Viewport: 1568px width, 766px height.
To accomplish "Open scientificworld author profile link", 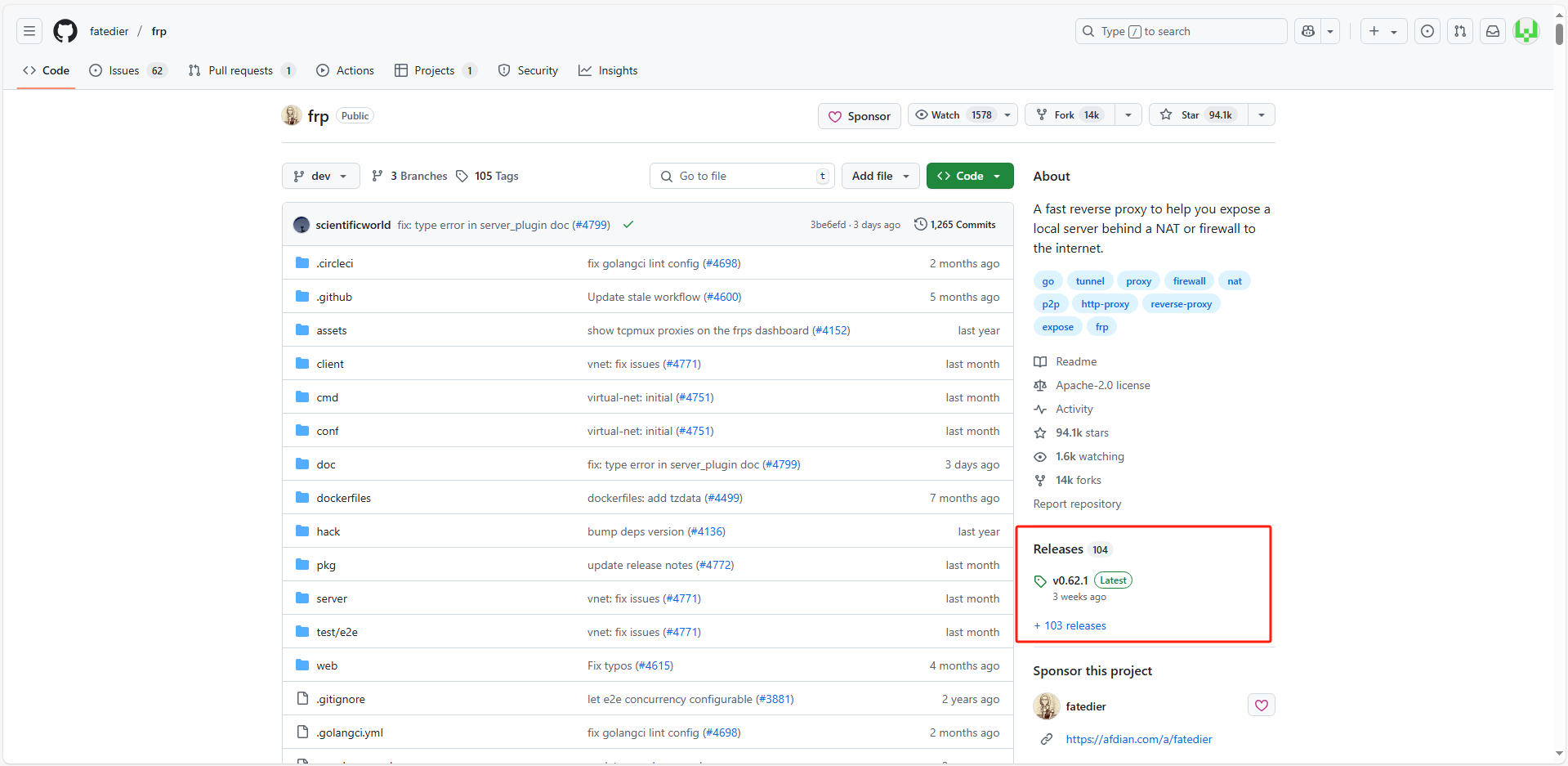I will 353,225.
